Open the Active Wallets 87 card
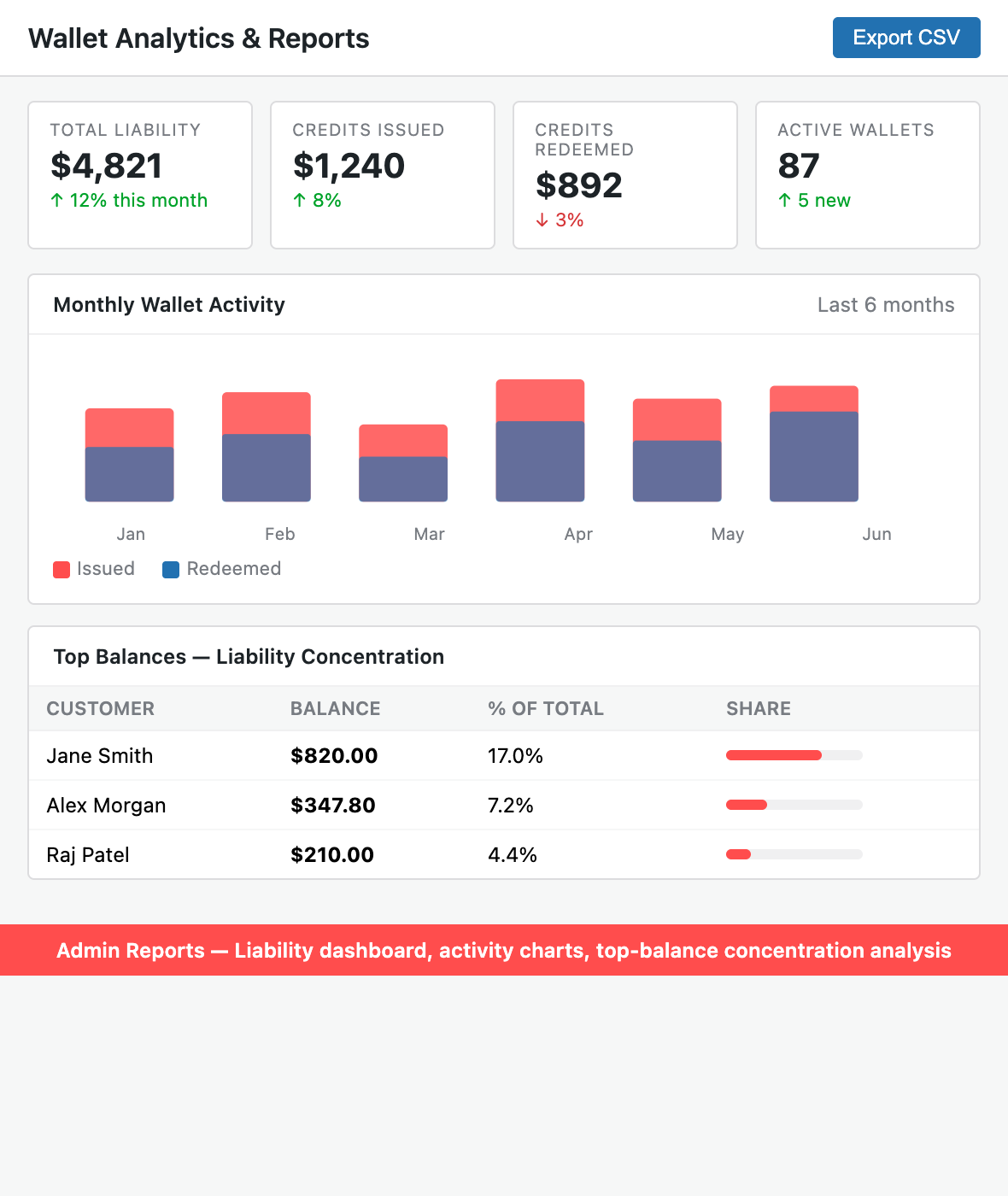This screenshot has width=1008, height=1196. point(868,175)
